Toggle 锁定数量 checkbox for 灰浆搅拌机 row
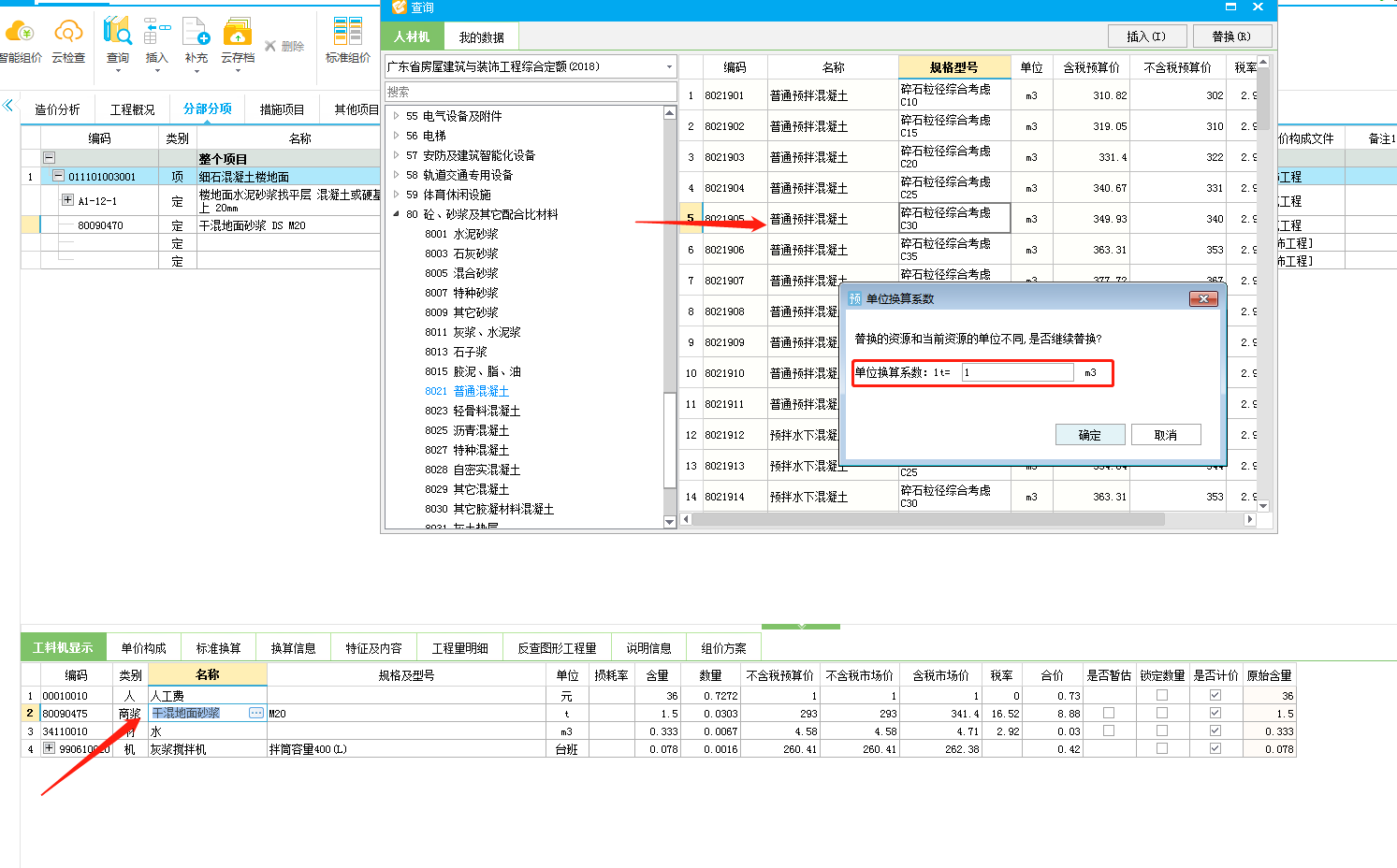Viewport: 1397px width, 868px height. [1162, 748]
